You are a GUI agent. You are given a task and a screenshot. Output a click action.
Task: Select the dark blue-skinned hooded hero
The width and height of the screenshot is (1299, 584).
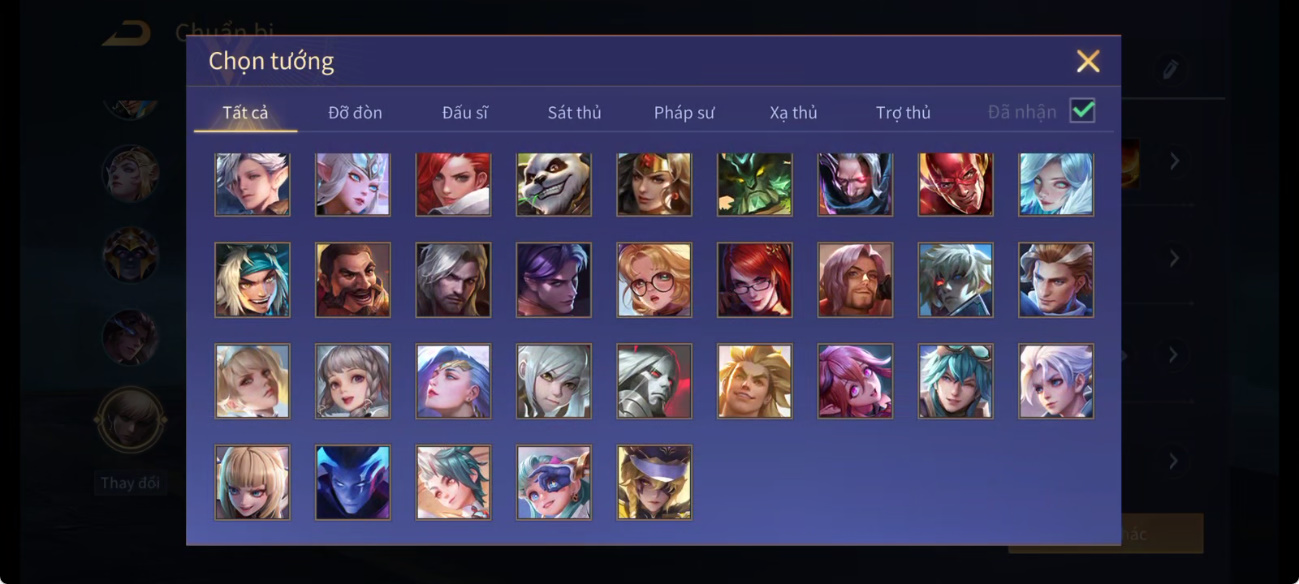353,482
